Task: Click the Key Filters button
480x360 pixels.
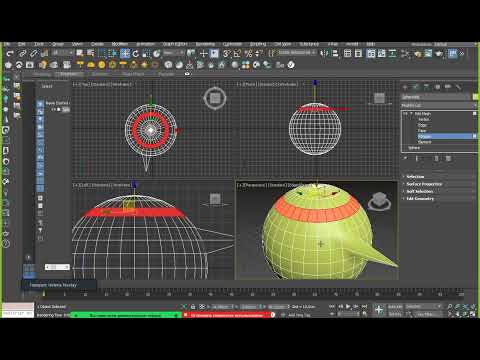Action: pyautogui.click(x=425, y=314)
